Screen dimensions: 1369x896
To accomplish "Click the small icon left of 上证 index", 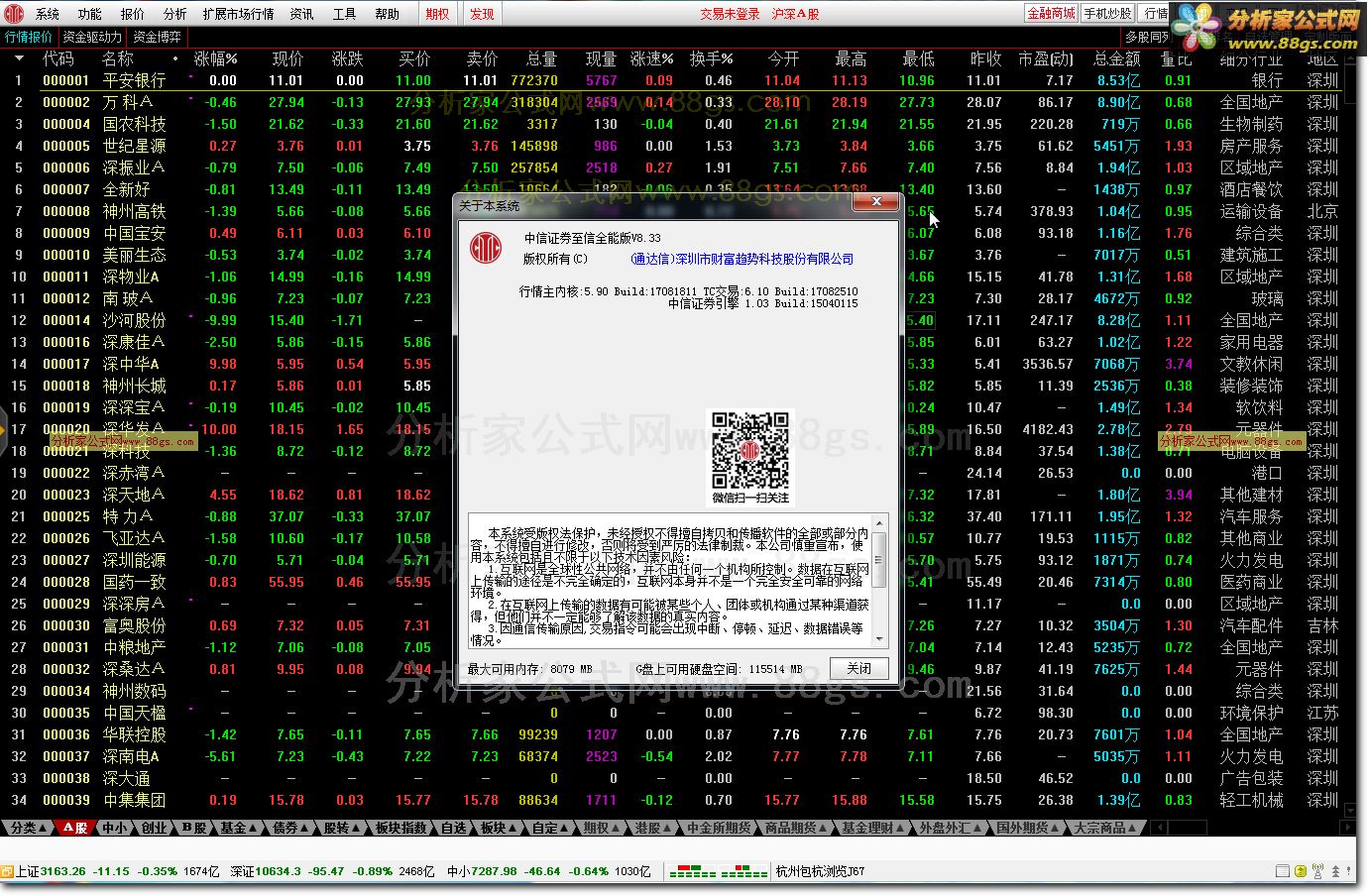I will point(7,871).
